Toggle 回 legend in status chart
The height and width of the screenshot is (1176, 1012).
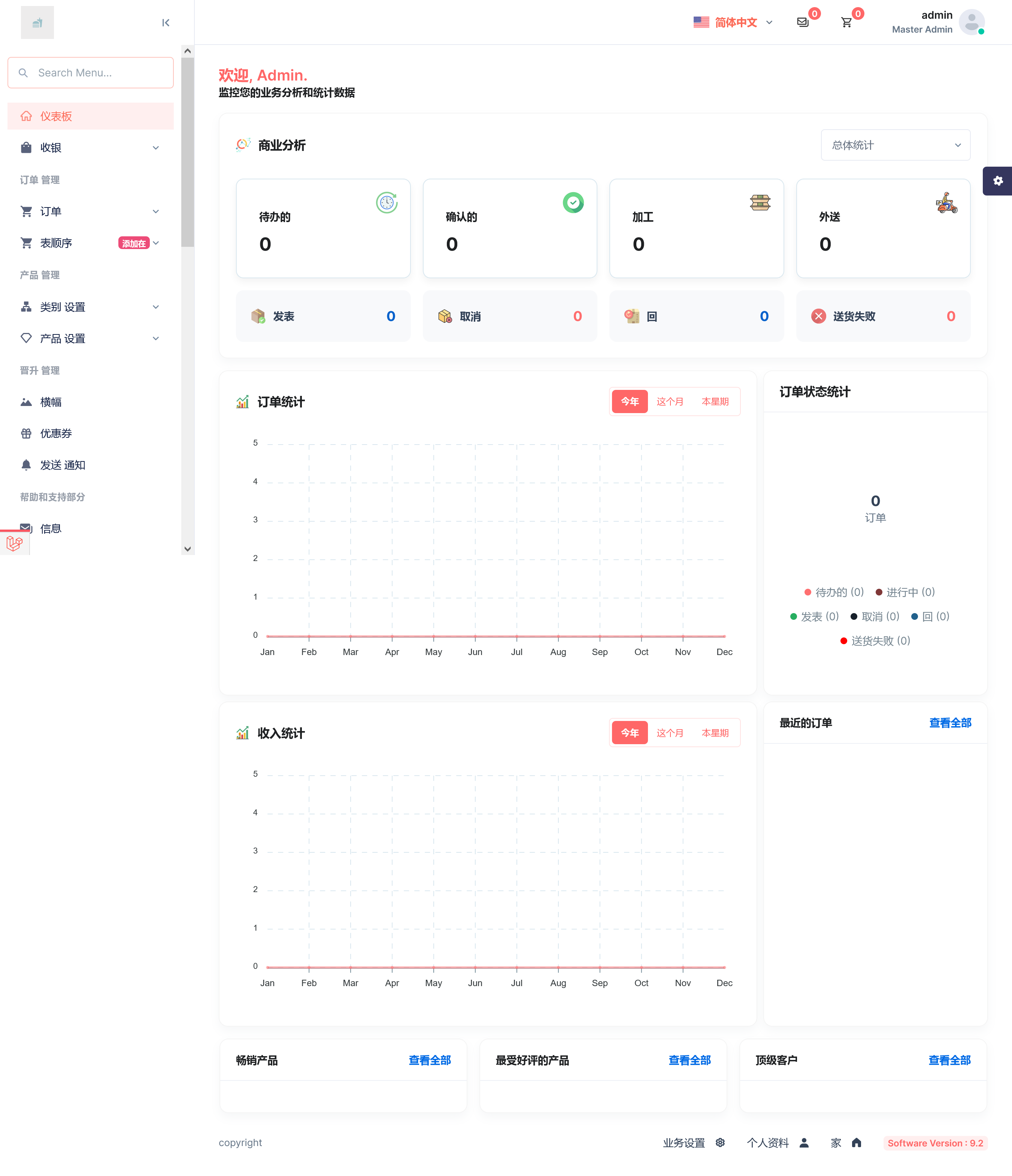click(x=930, y=616)
